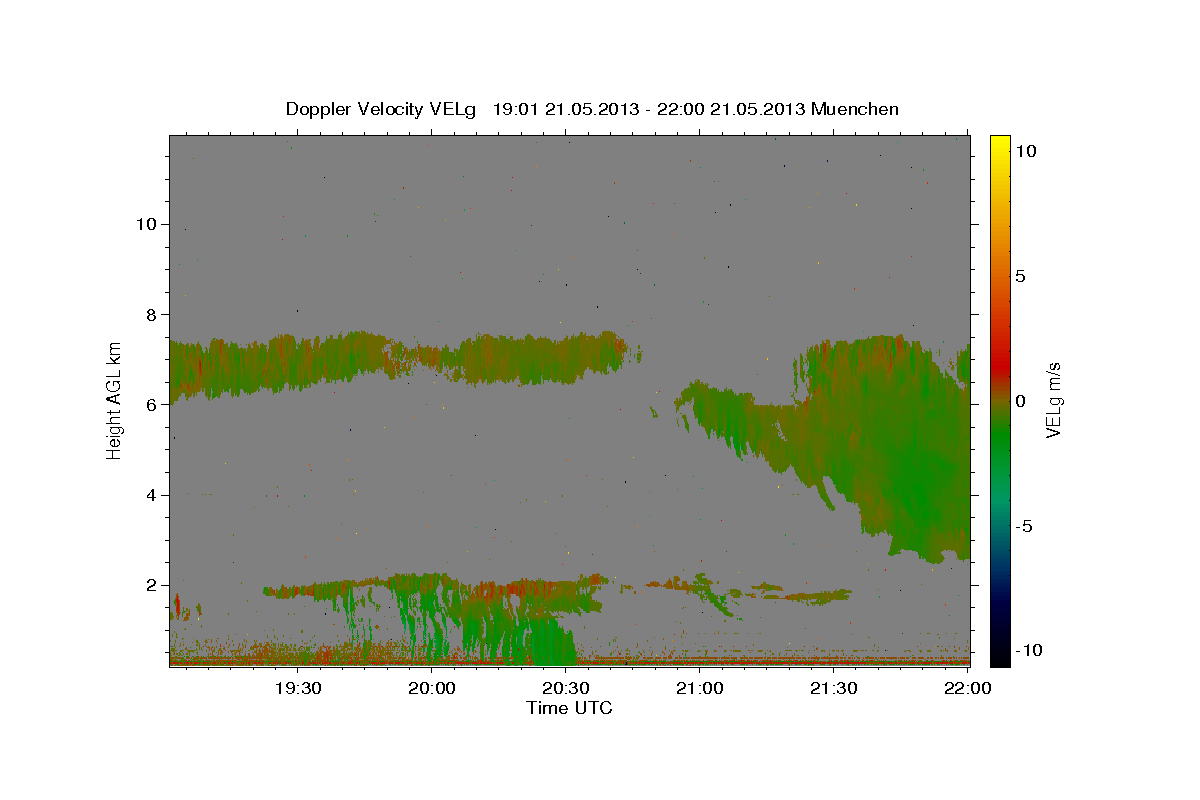The width and height of the screenshot is (1200, 800).
Task: Click the plot title 'Doppler Velocity VELg'
Action: pos(380,109)
